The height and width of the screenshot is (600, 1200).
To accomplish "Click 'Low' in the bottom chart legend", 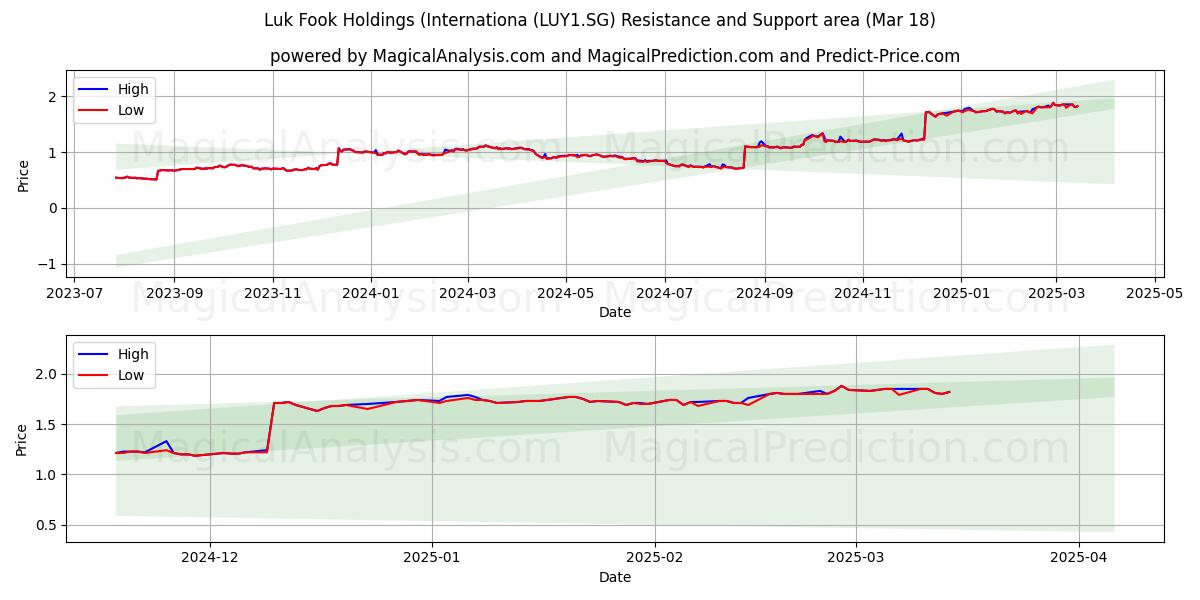I will coord(131,375).
